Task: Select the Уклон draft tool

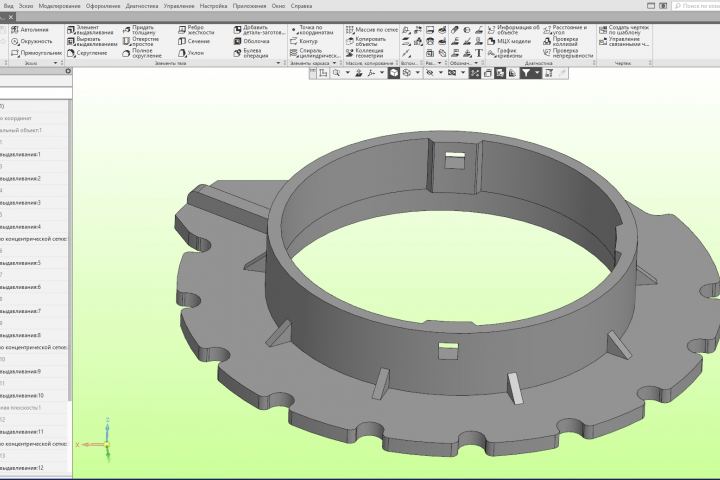Action: click(191, 53)
